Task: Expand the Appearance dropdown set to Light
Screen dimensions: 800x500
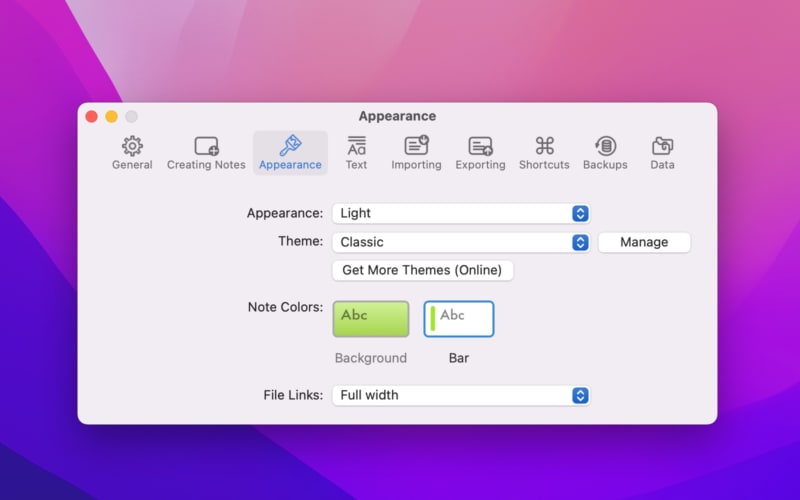Action: coord(461,213)
